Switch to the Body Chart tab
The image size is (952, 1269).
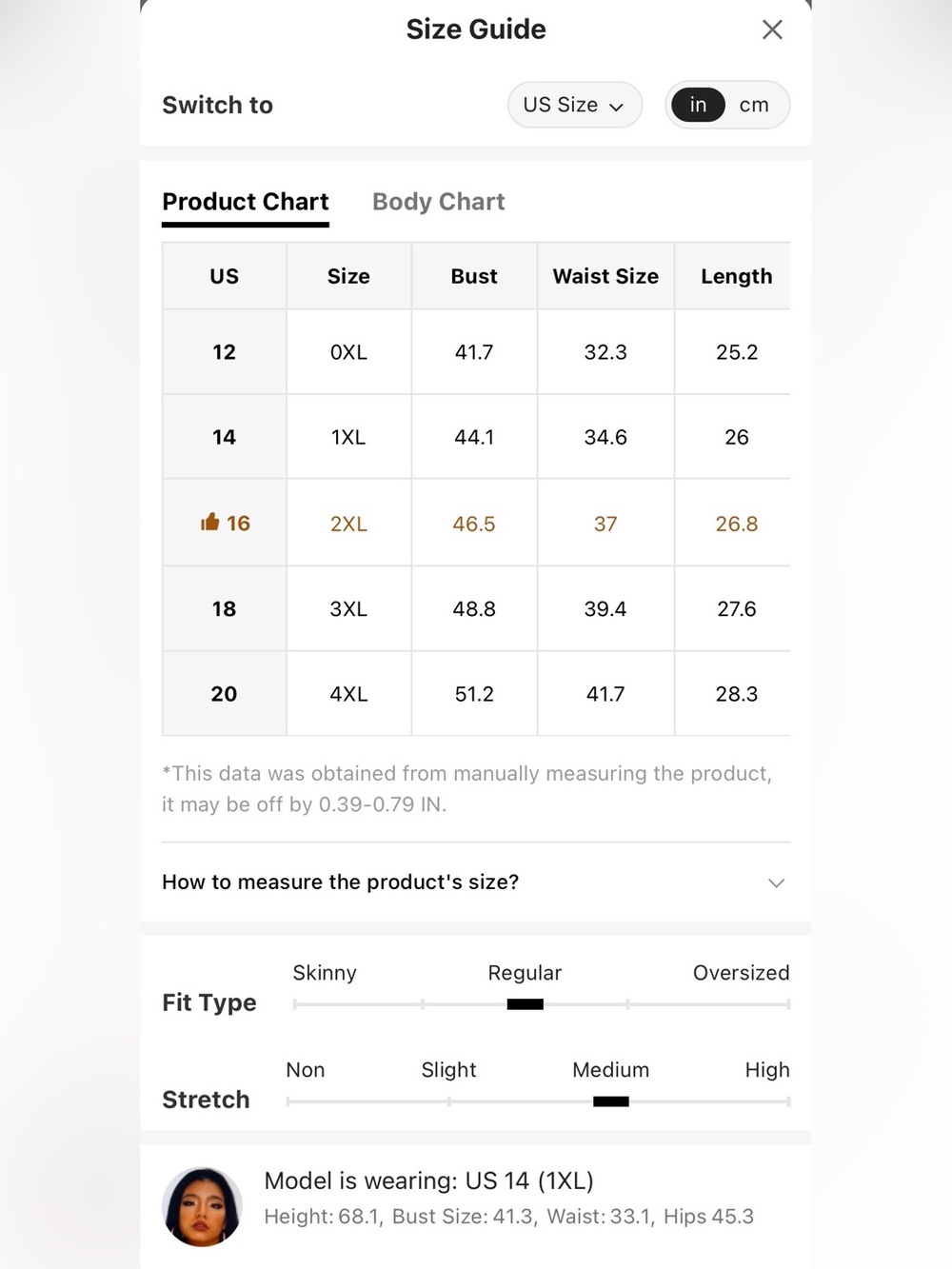point(438,202)
